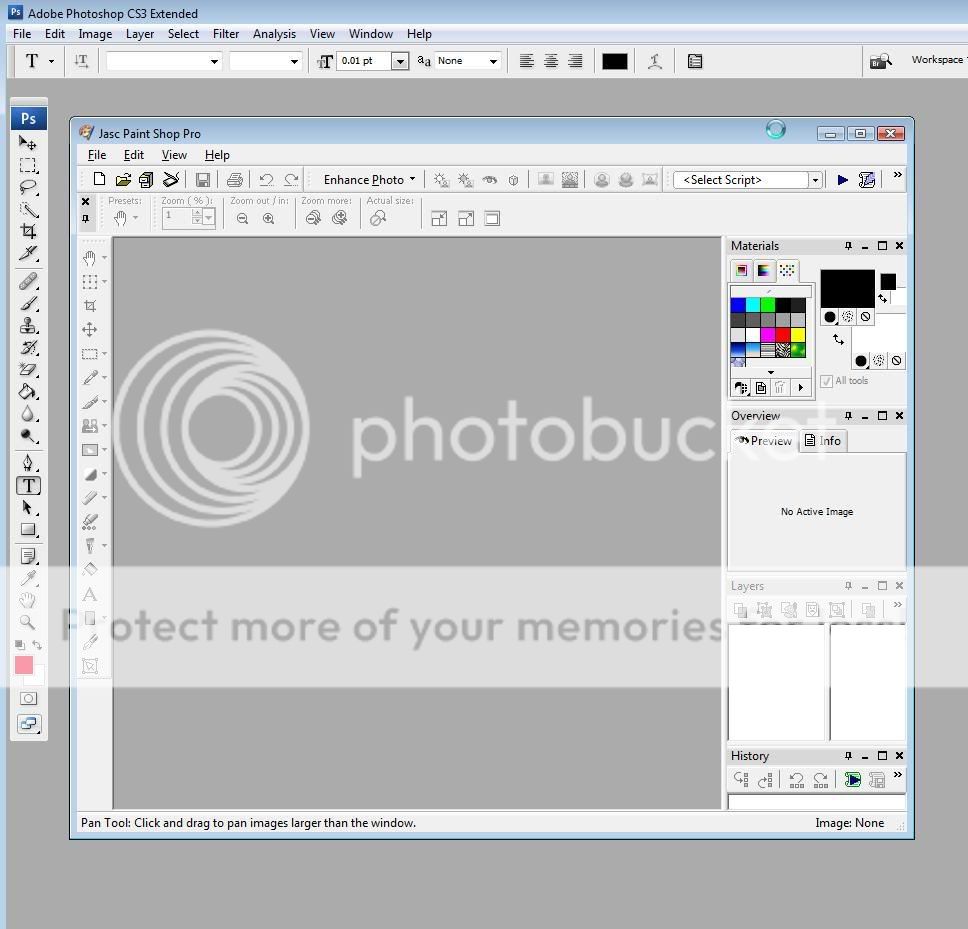The width and height of the screenshot is (968, 929).
Task: Click the Save icon in Paint Shop Pro
Action: pos(202,180)
